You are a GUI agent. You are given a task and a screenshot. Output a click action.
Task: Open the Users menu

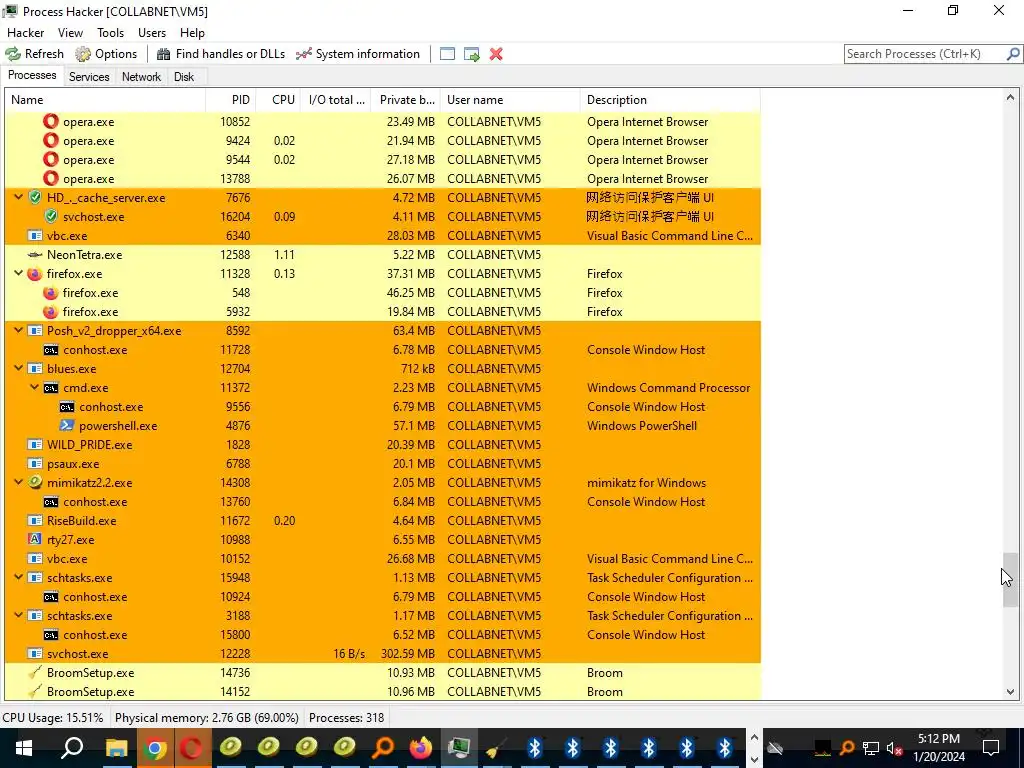tap(152, 33)
